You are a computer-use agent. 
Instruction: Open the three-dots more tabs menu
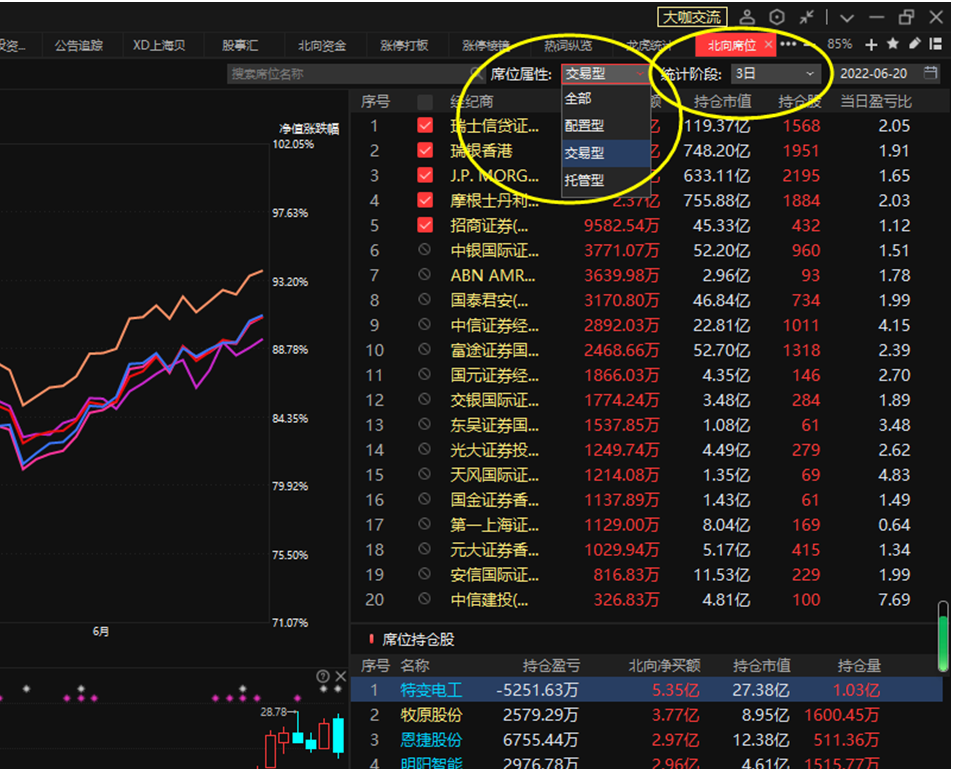click(x=788, y=44)
